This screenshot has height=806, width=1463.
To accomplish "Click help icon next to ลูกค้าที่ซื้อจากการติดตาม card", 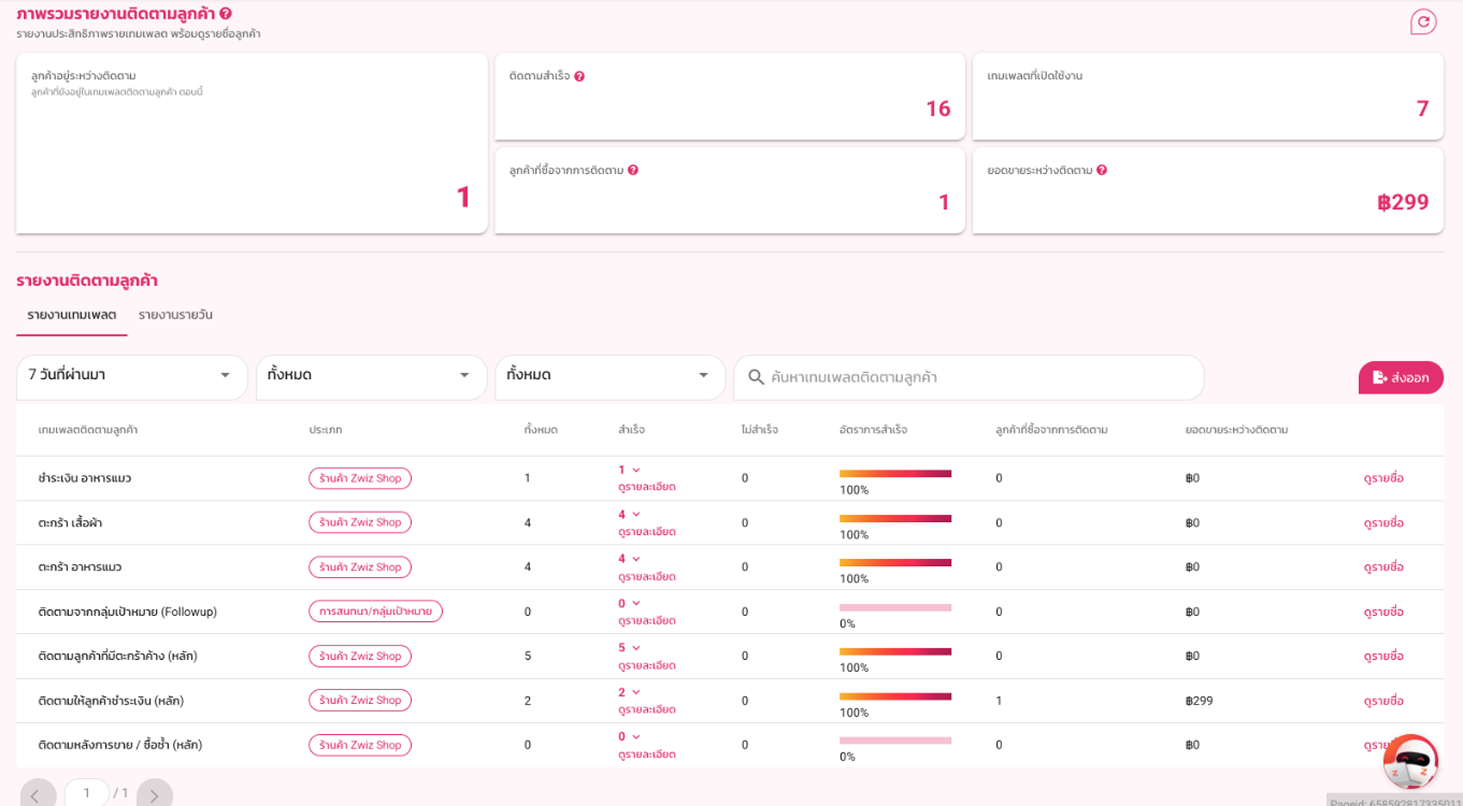I will coord(633,171).
